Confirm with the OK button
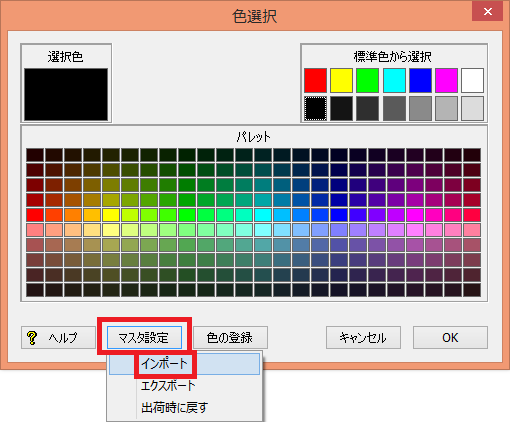This screenshot has height=422, width=510. click(x=450, y=338)
